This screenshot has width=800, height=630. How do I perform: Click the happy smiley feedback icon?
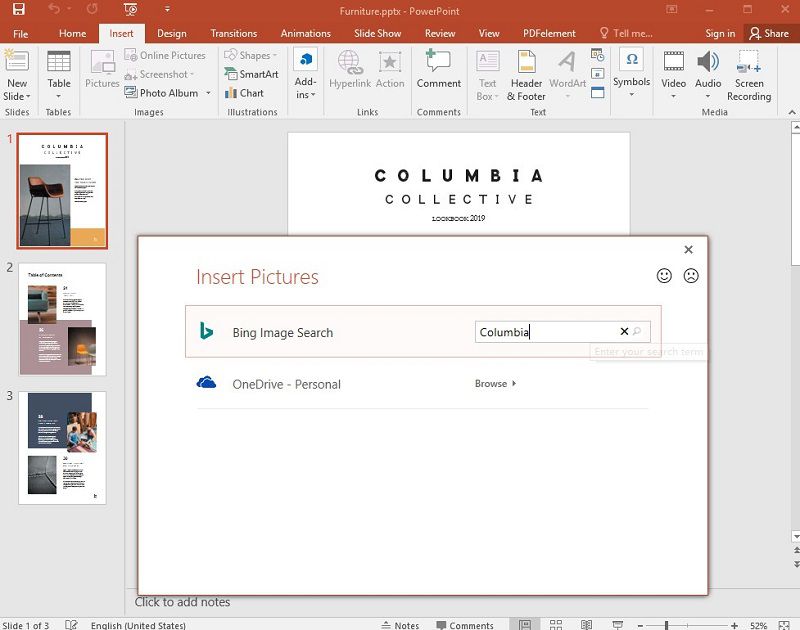(x=664, y=275)
